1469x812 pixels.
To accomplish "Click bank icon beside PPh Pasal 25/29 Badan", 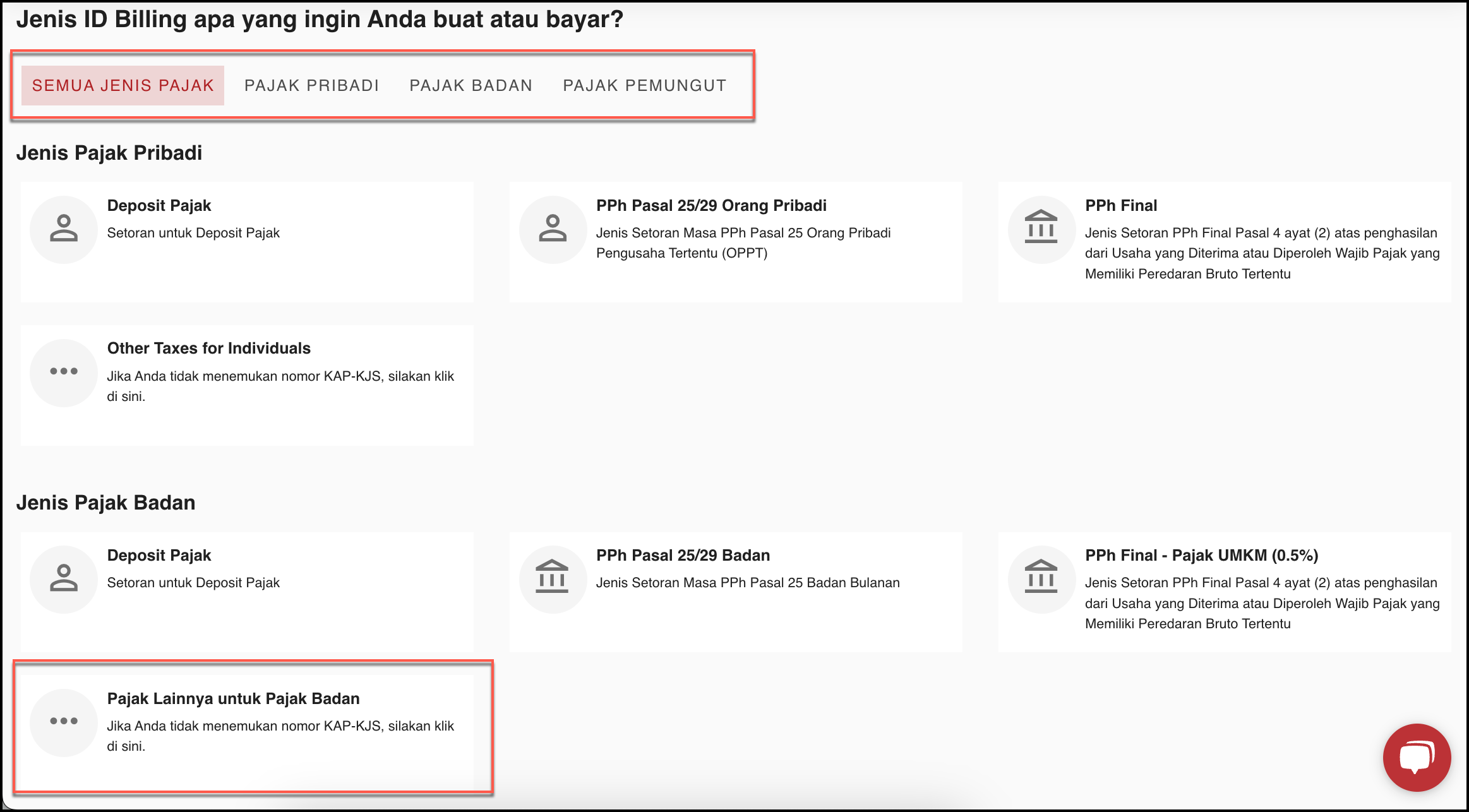I will (x=553, y=578).
